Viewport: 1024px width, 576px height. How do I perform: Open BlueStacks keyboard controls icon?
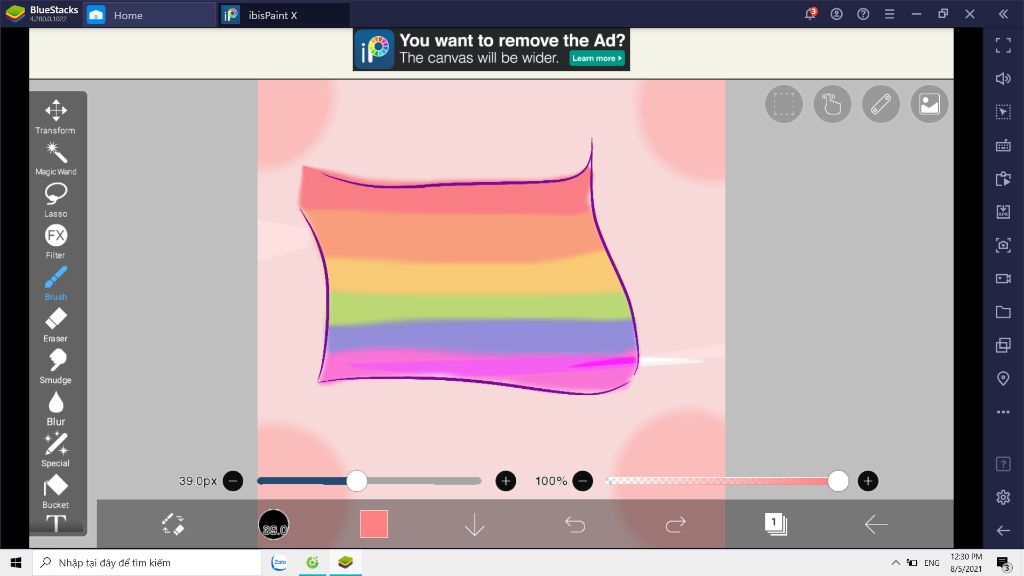coord(1003,146)
